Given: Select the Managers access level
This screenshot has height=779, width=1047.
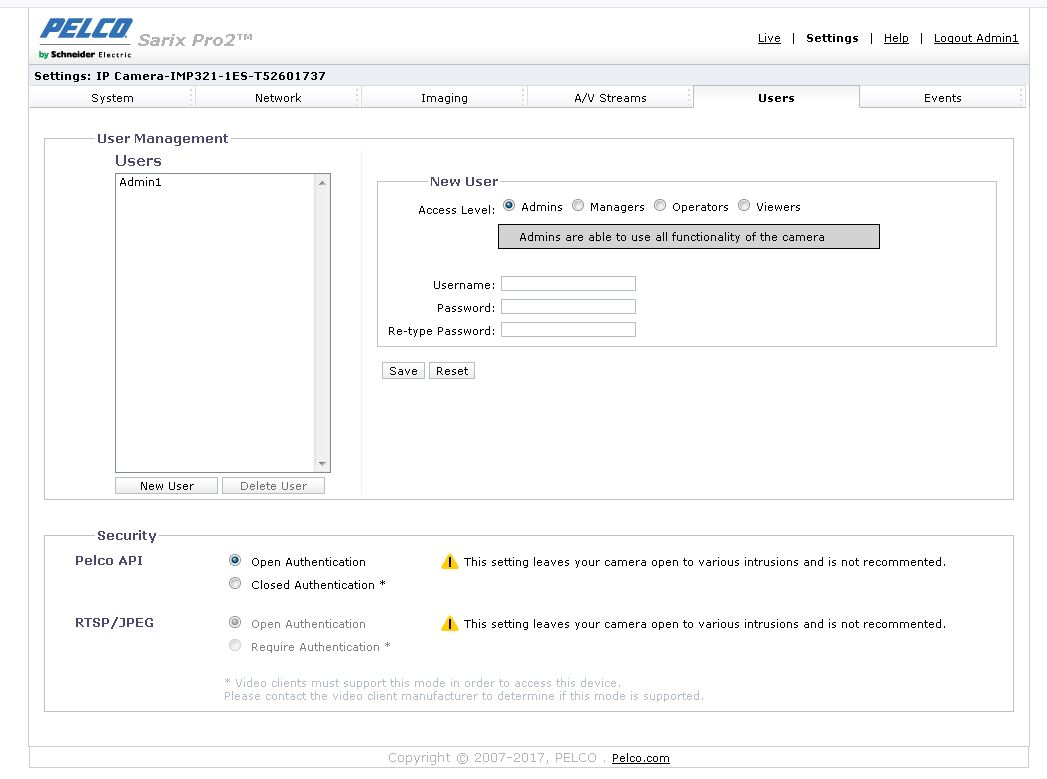Looking at the screenshot, I should (578, 205).
